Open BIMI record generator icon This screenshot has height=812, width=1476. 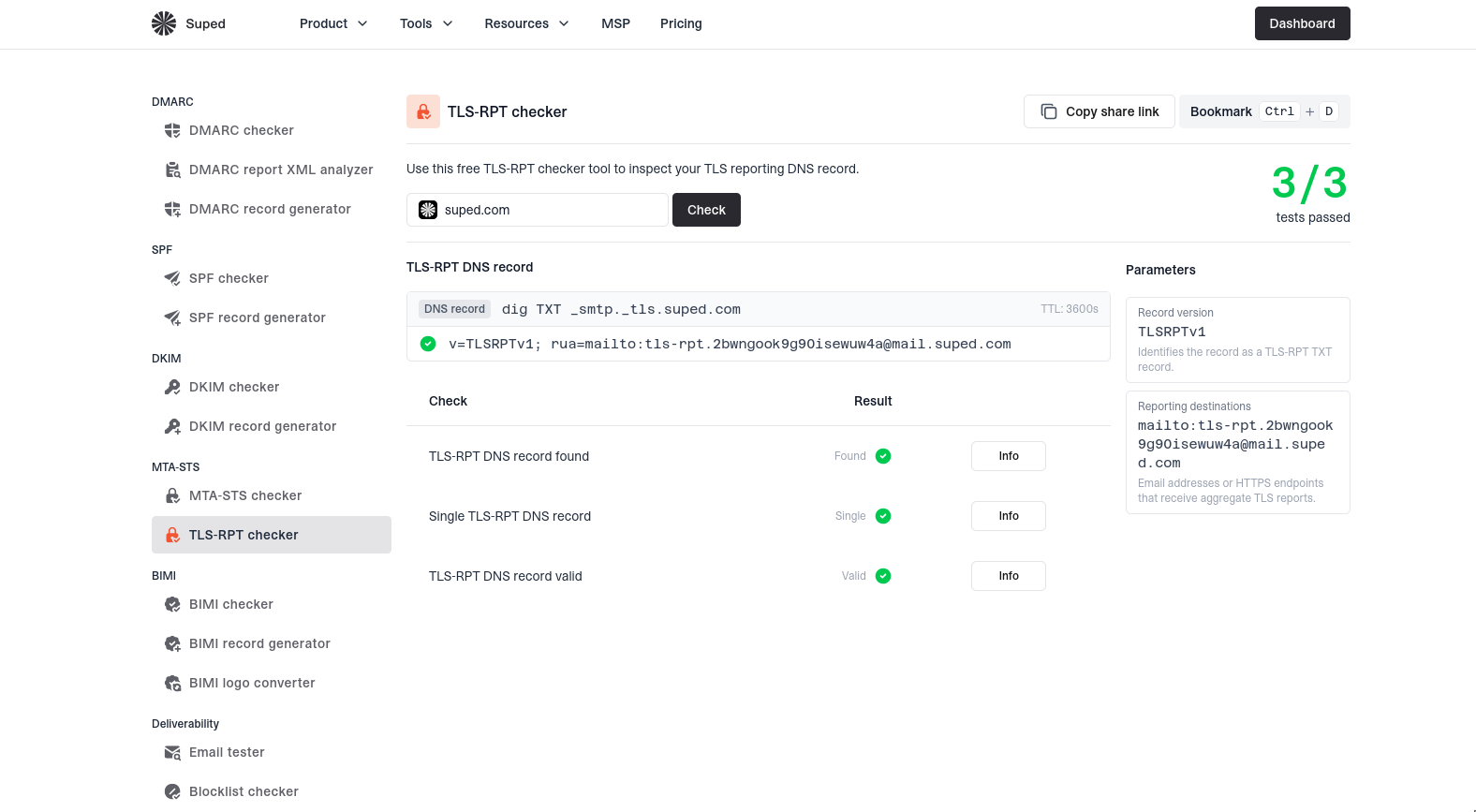click(172, 643)
